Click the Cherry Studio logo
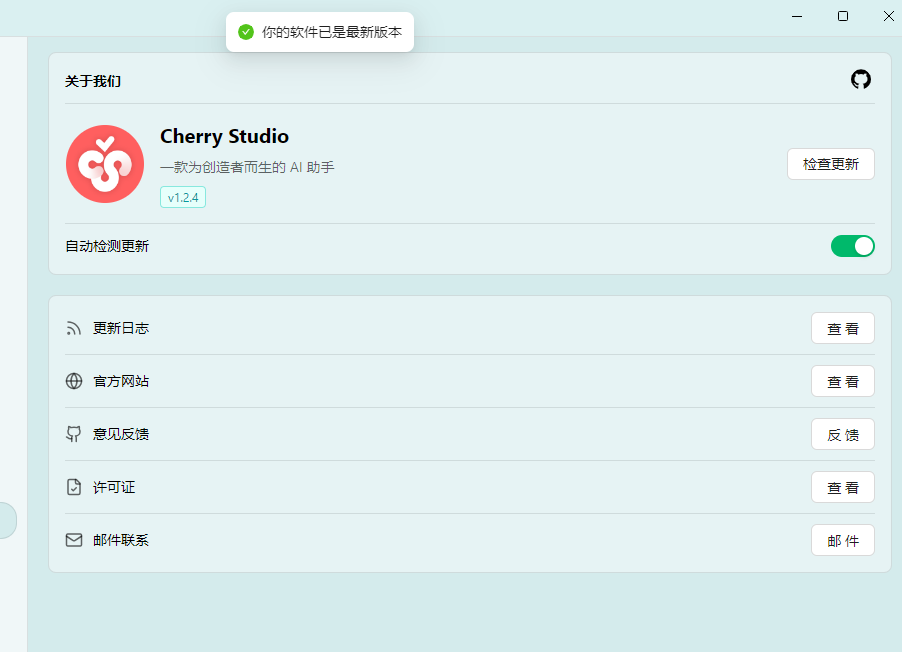This screenshot has height=652, width=902. point(105,164)
